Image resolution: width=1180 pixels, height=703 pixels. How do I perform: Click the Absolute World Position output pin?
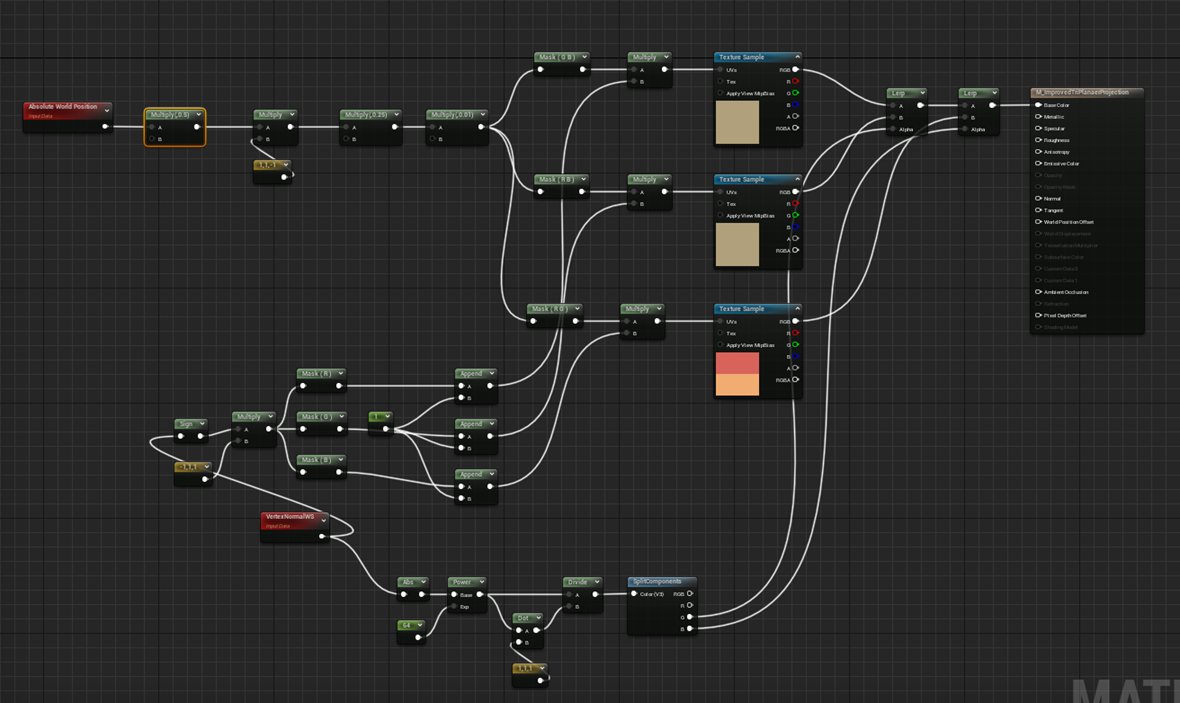[105, 126]
